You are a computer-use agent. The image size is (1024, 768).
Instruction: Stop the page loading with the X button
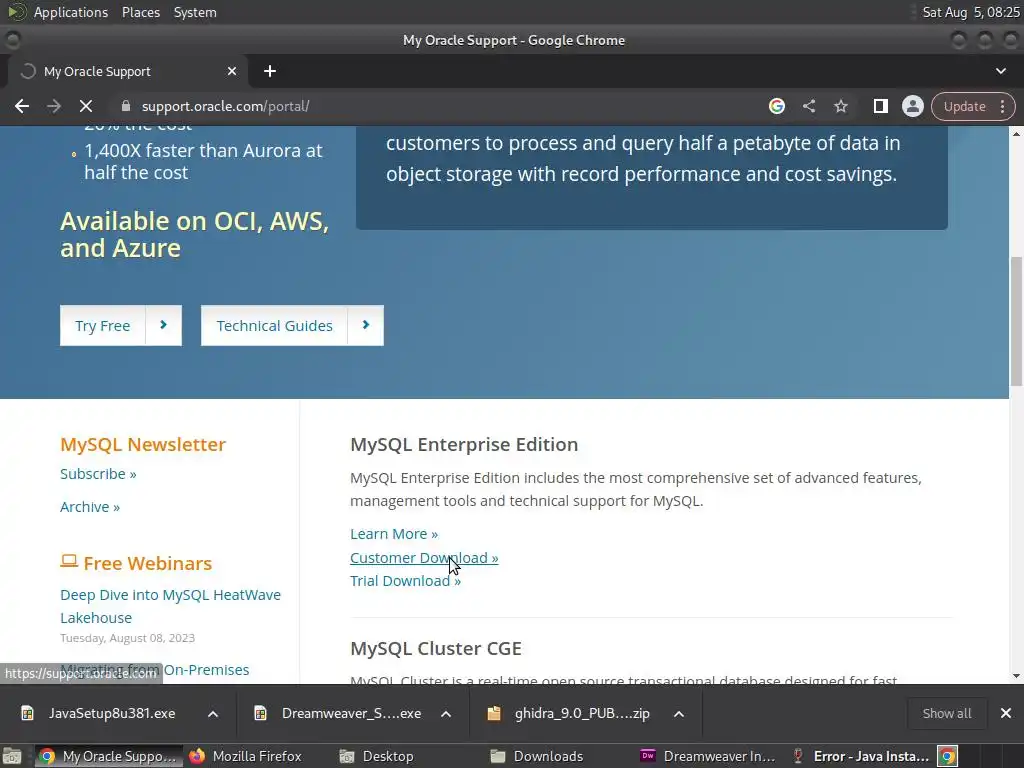point(86,106)
